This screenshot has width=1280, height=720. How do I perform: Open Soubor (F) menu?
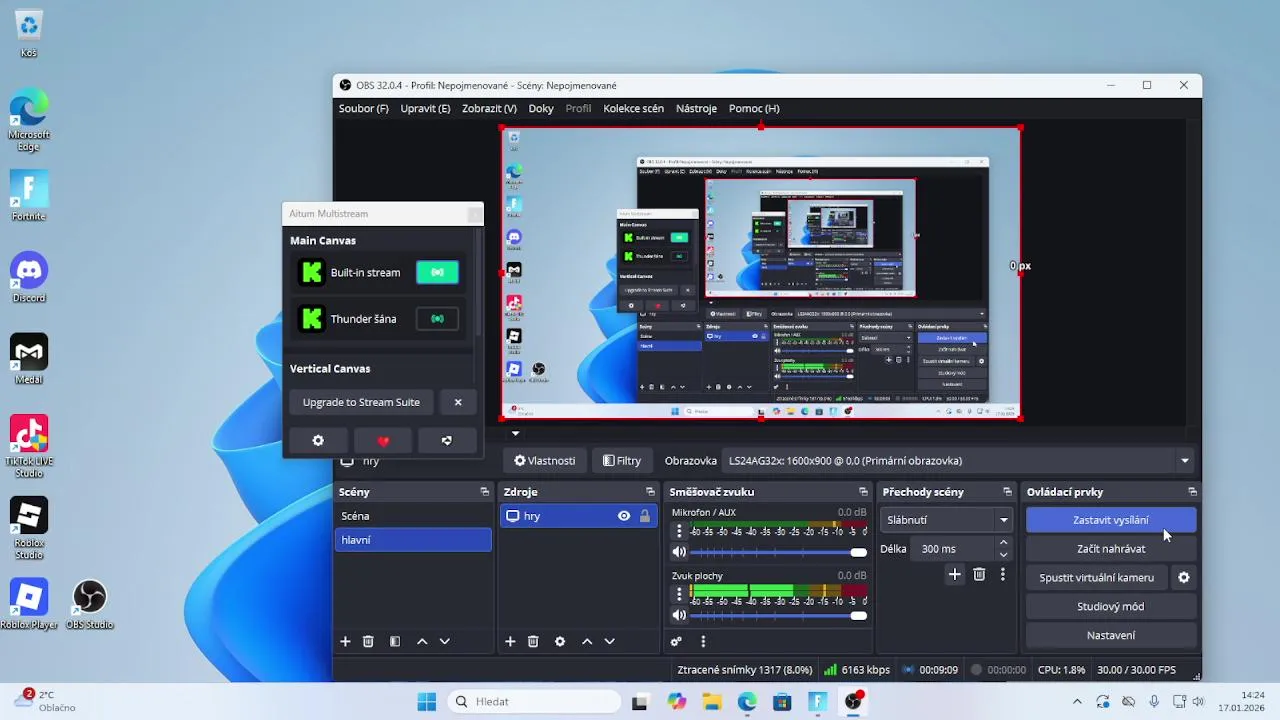click(x=363, y=108)
